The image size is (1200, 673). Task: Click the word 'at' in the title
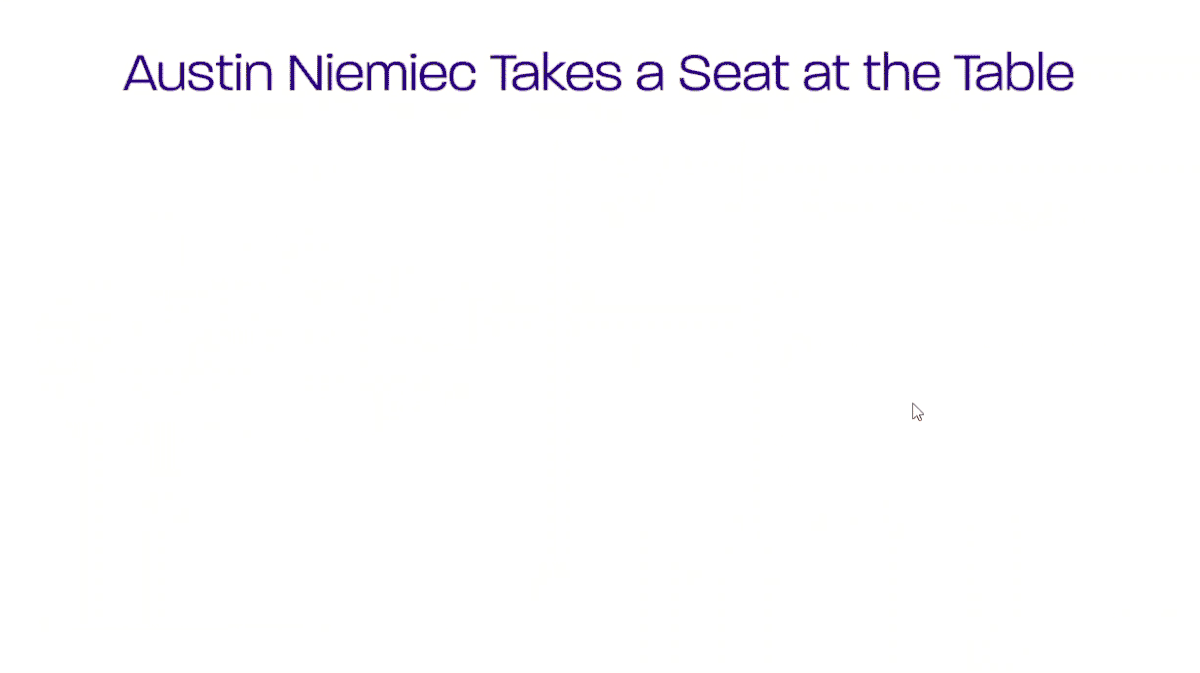point(827,74)
